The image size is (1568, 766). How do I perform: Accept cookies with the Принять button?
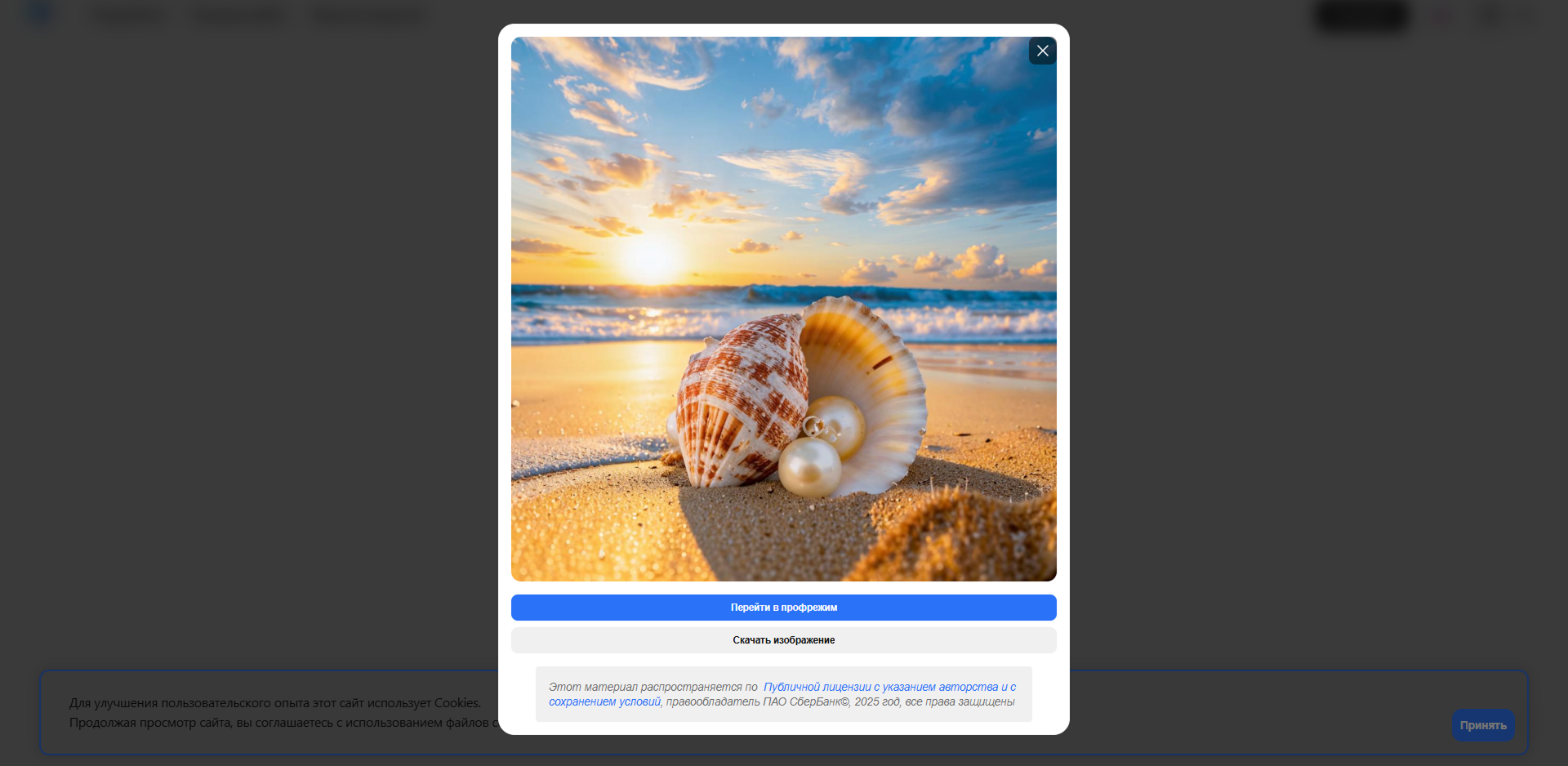pos(1482,725)
